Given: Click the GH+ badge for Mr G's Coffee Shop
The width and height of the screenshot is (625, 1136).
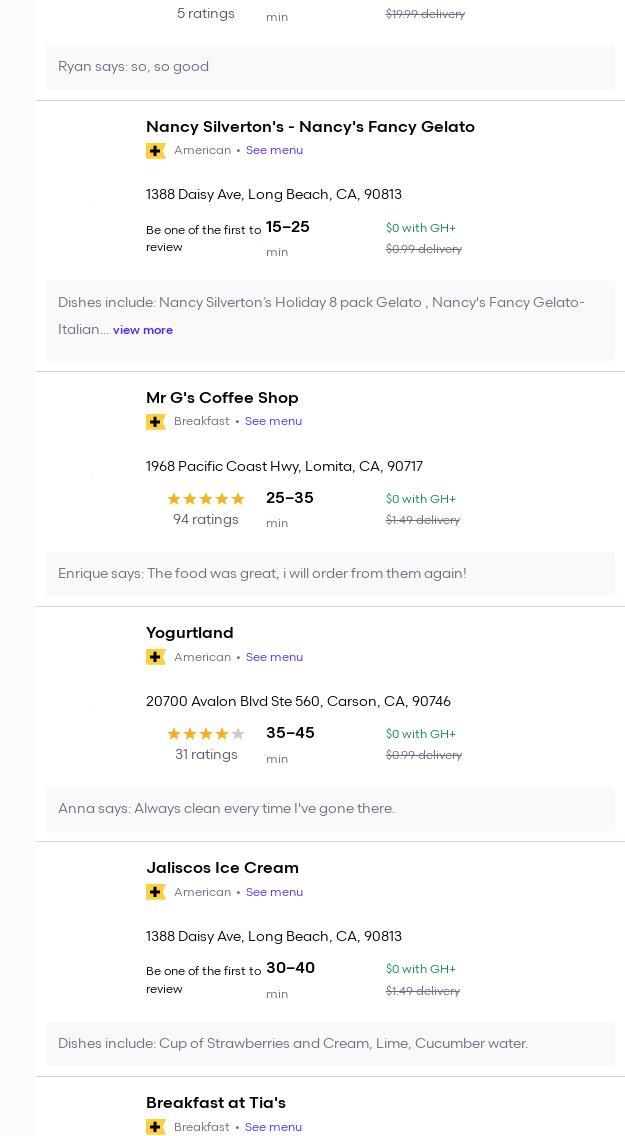Looking at the screenshot, I should 156,422.
